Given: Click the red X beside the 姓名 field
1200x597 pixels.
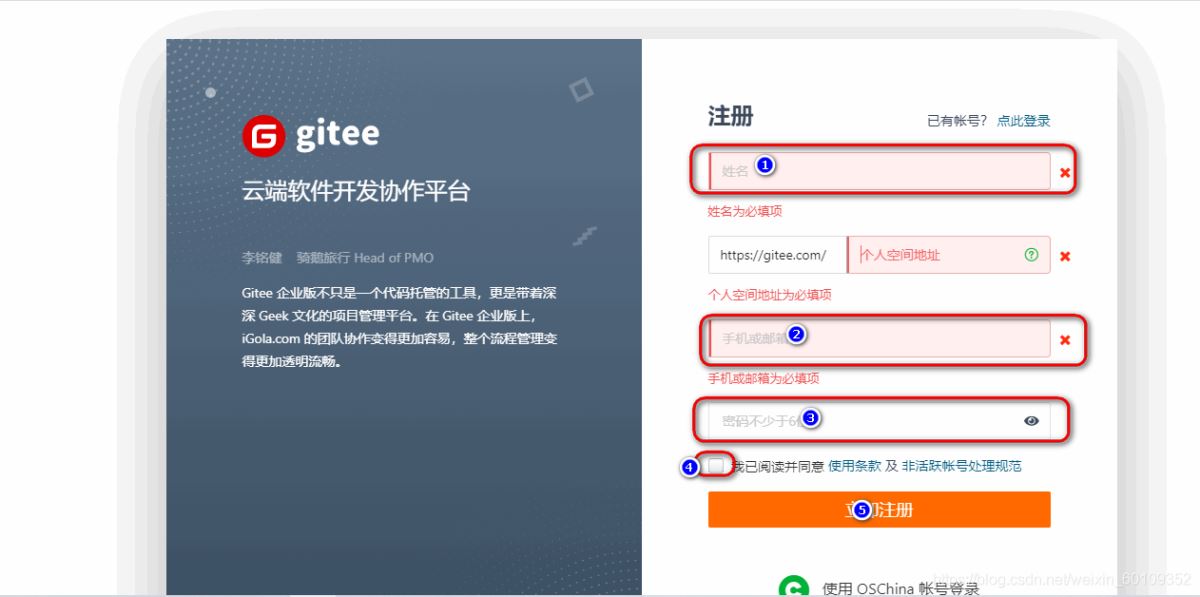Looking at the screenshot, I should pyautogui.click(x=1065, y=173).
